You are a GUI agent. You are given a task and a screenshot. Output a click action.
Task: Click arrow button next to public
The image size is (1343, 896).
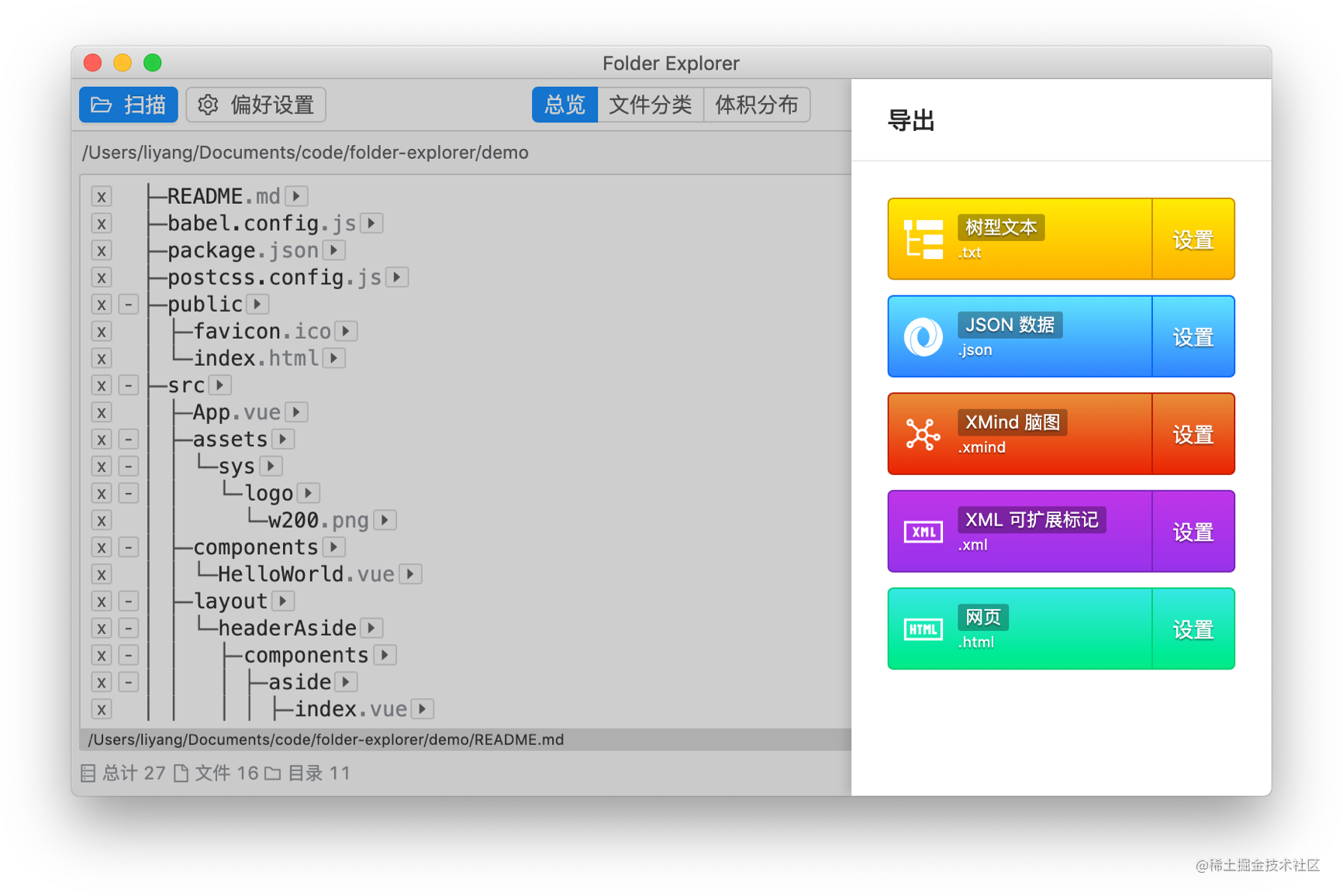pyautogui.click(x=257, y=304)
